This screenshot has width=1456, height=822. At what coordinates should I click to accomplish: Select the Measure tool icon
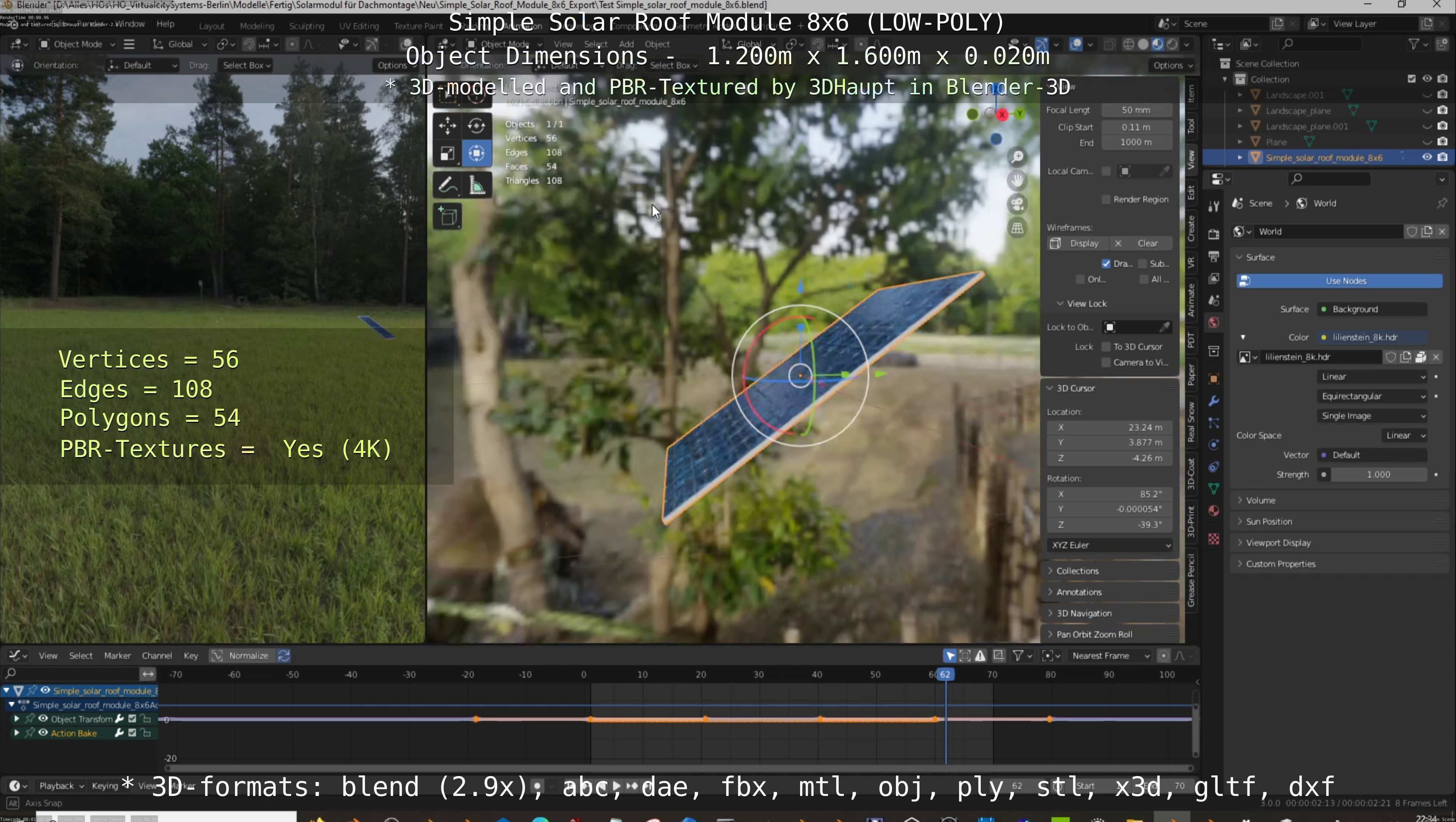pos(477,185)
